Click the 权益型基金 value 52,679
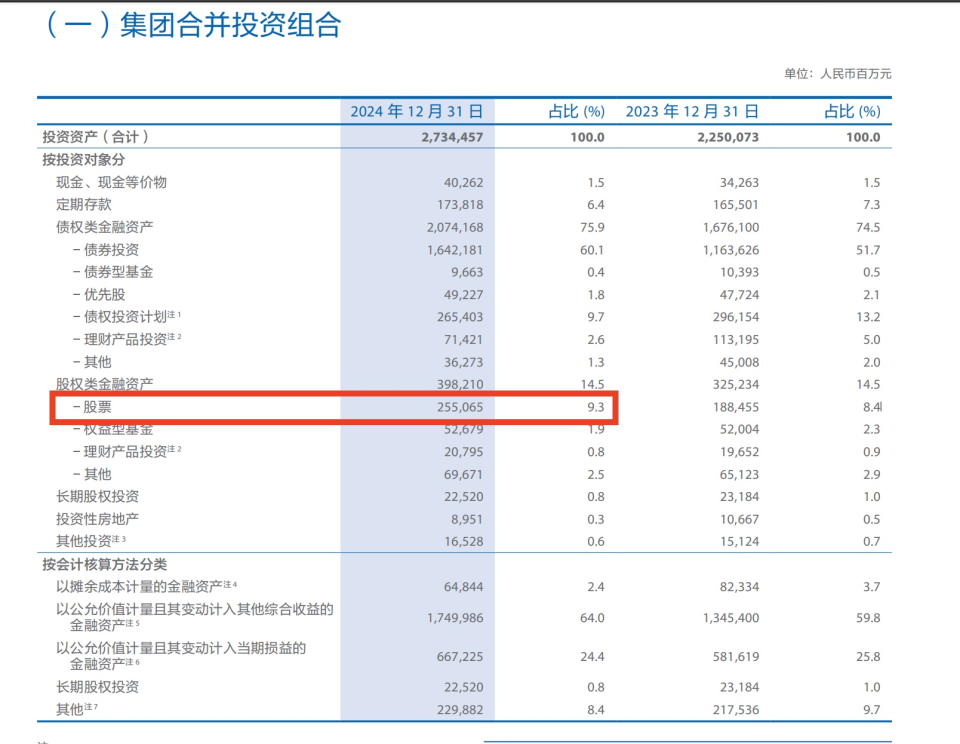 pyautogui.click(x=465, y=429)
